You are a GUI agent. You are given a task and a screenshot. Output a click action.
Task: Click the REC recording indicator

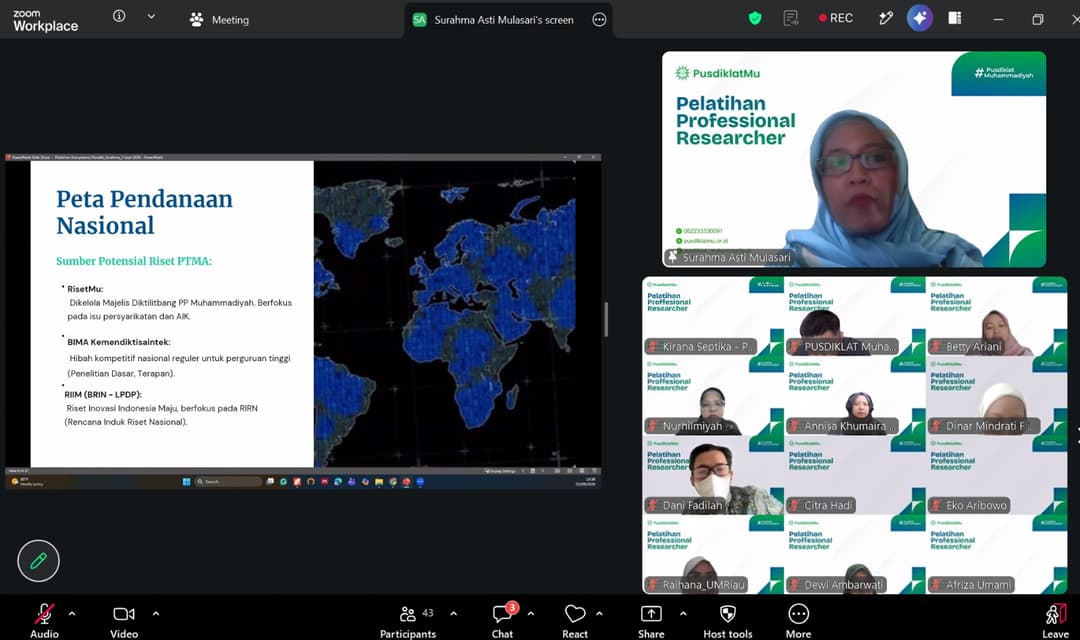[835, 18]
